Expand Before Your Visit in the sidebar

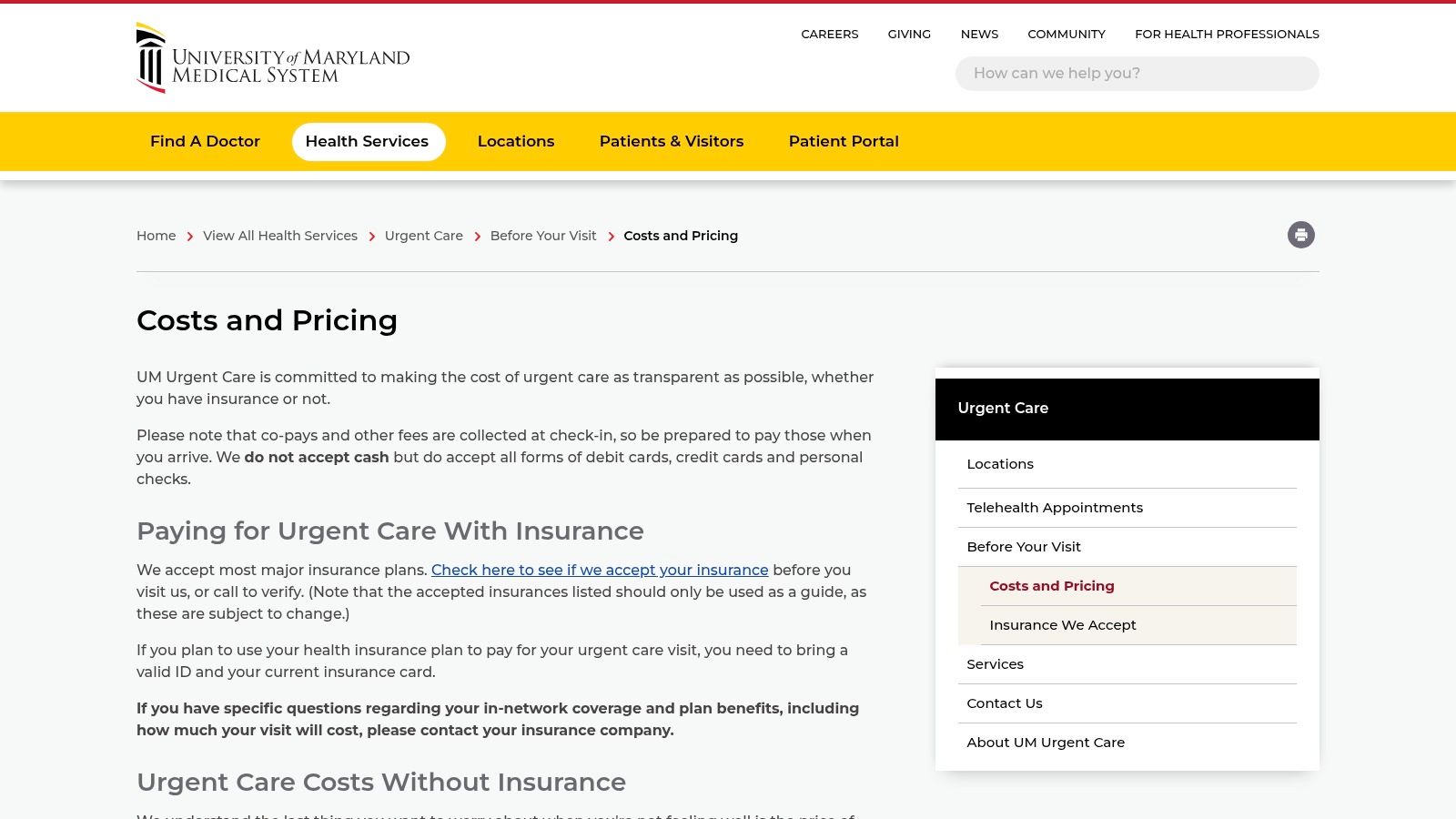click(x=1024, y=546)
